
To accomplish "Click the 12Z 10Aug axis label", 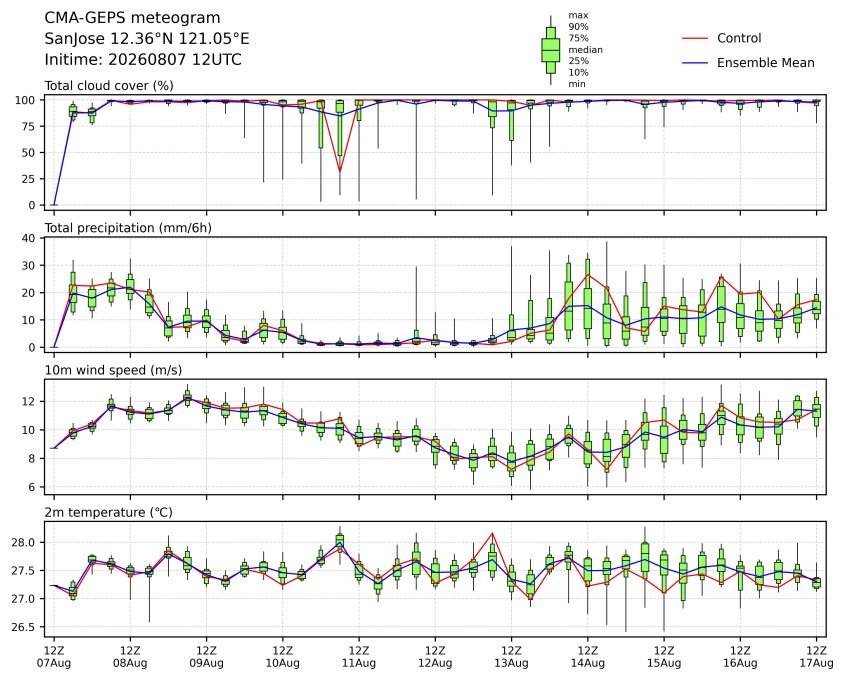I will click(282, 657).
